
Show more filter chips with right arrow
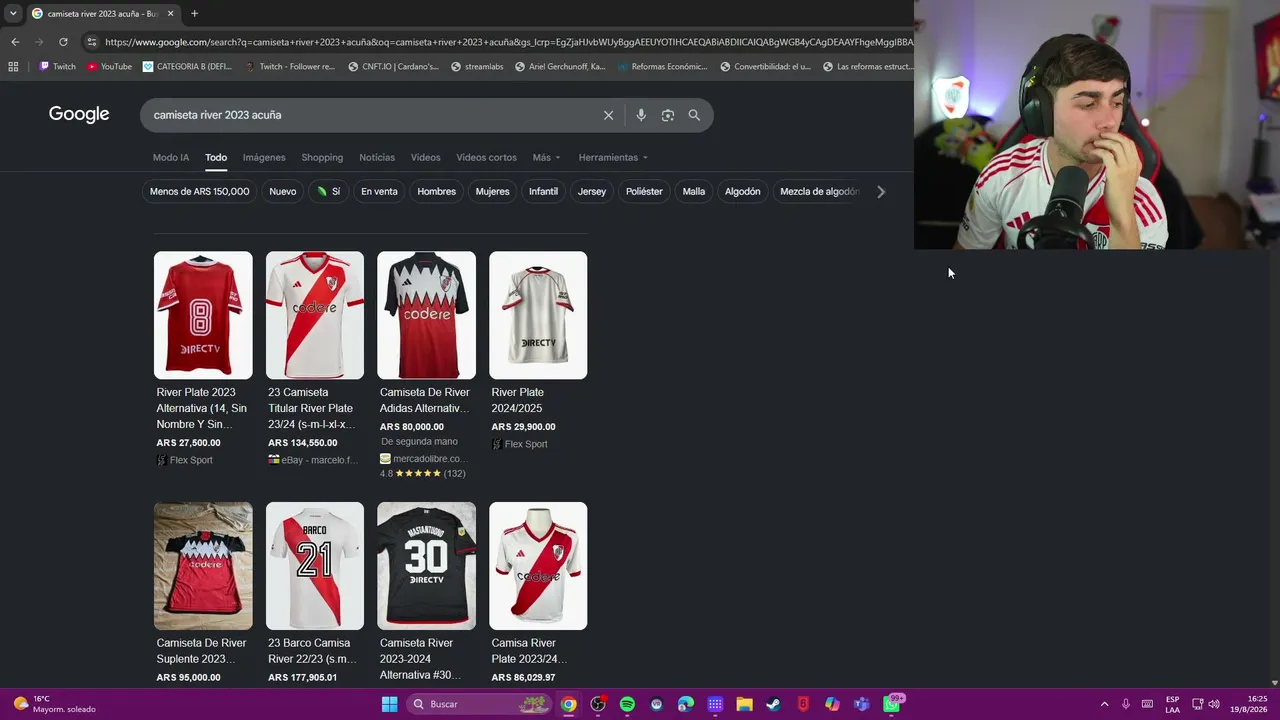(881, 191)
